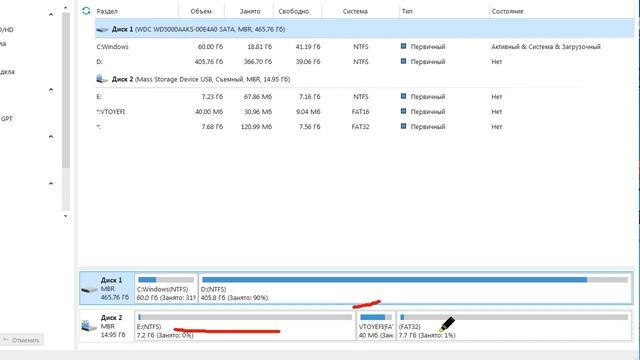Select the Диск 2 MBR 14.95 Гб block in disk map
The height and width of the screenshot is (360, 640).
click(x=107, y=326)
